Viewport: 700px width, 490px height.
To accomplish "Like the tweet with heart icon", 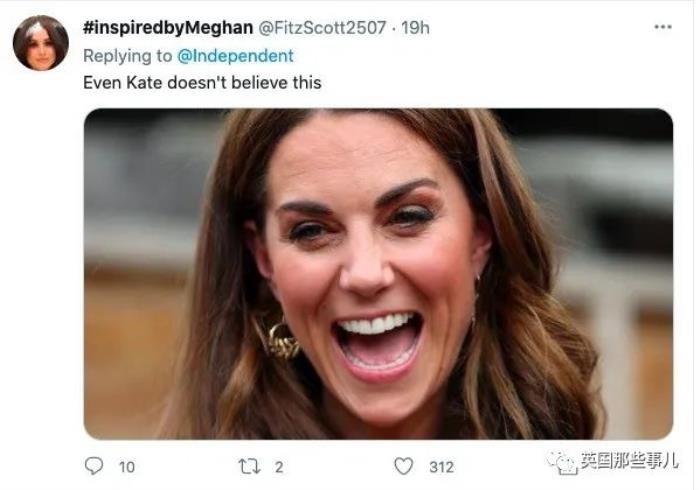I will pyautogui.click(x=403, y=466).
